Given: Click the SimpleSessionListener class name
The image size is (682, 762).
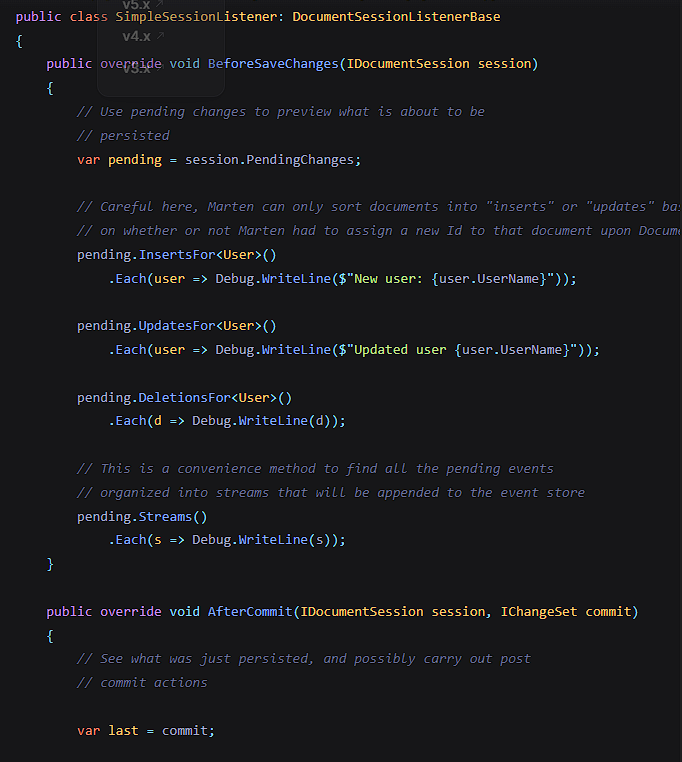Looking at the screenshot, I should coord(199,17).
